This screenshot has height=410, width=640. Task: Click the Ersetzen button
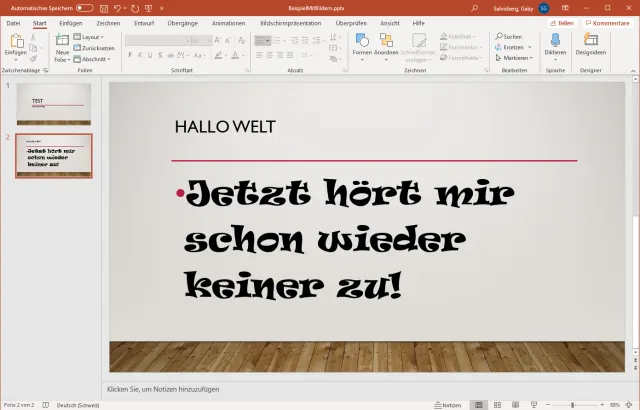[x=509, y=47]
